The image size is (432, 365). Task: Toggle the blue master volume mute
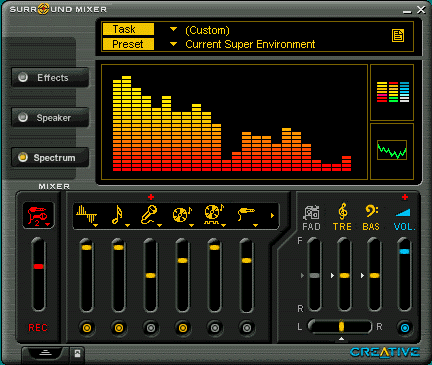click(x=405, y=328)
